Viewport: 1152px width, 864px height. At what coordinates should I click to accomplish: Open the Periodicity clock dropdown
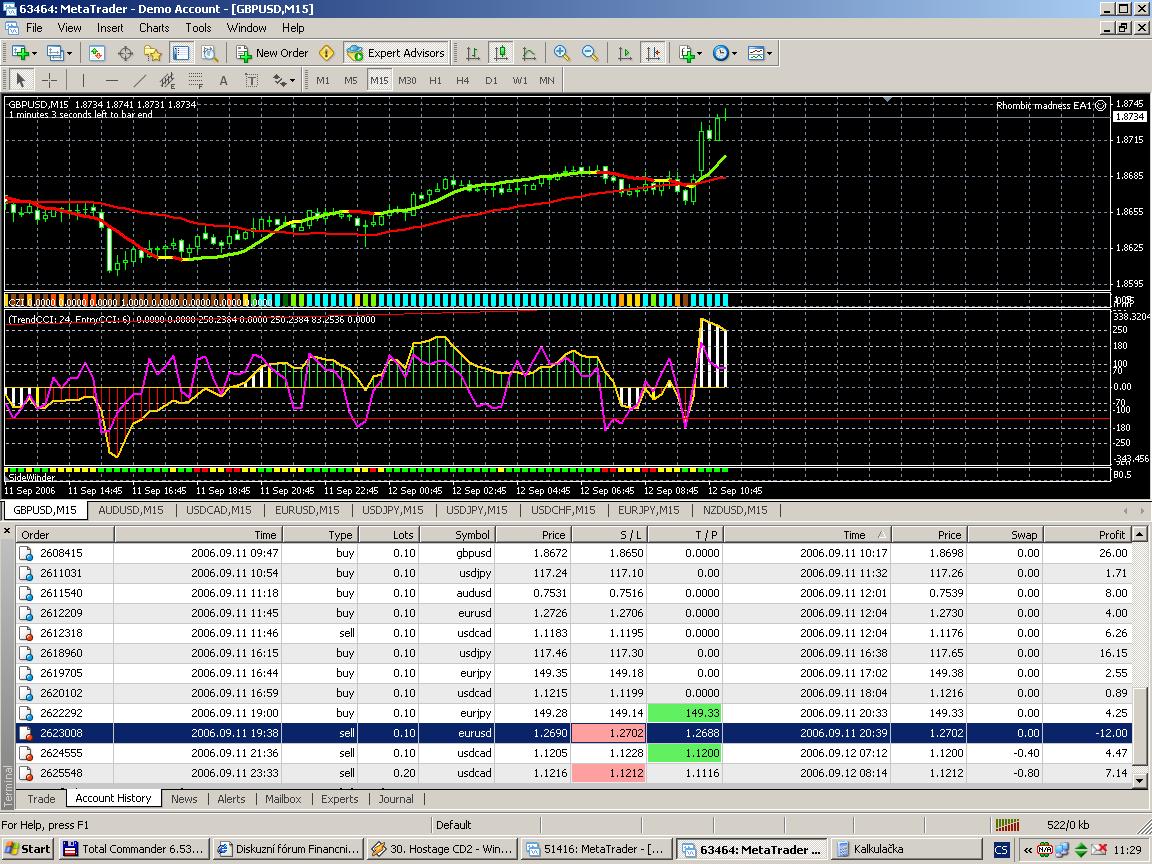click(724, 53)
